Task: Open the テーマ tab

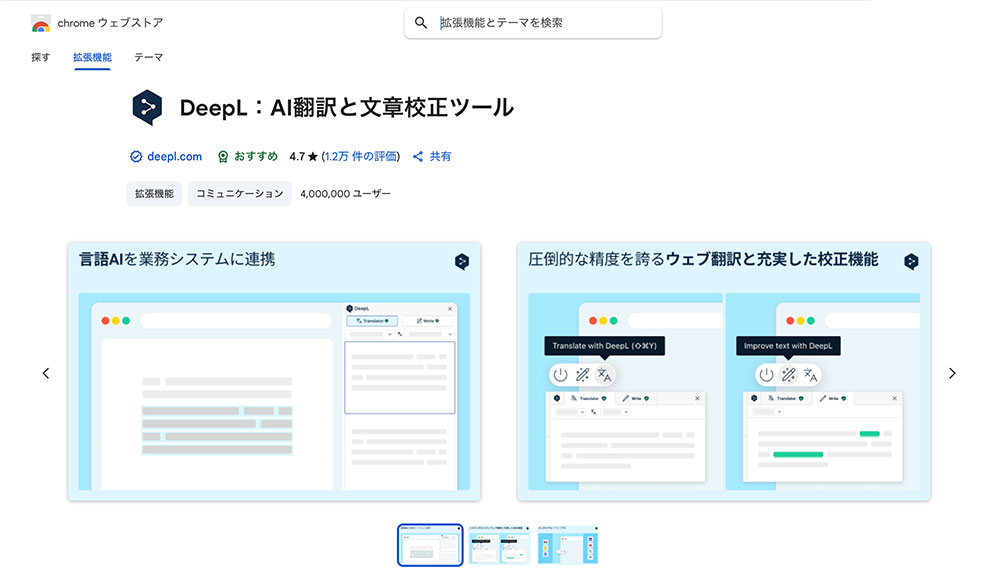Action: click(x=149, y=57)
